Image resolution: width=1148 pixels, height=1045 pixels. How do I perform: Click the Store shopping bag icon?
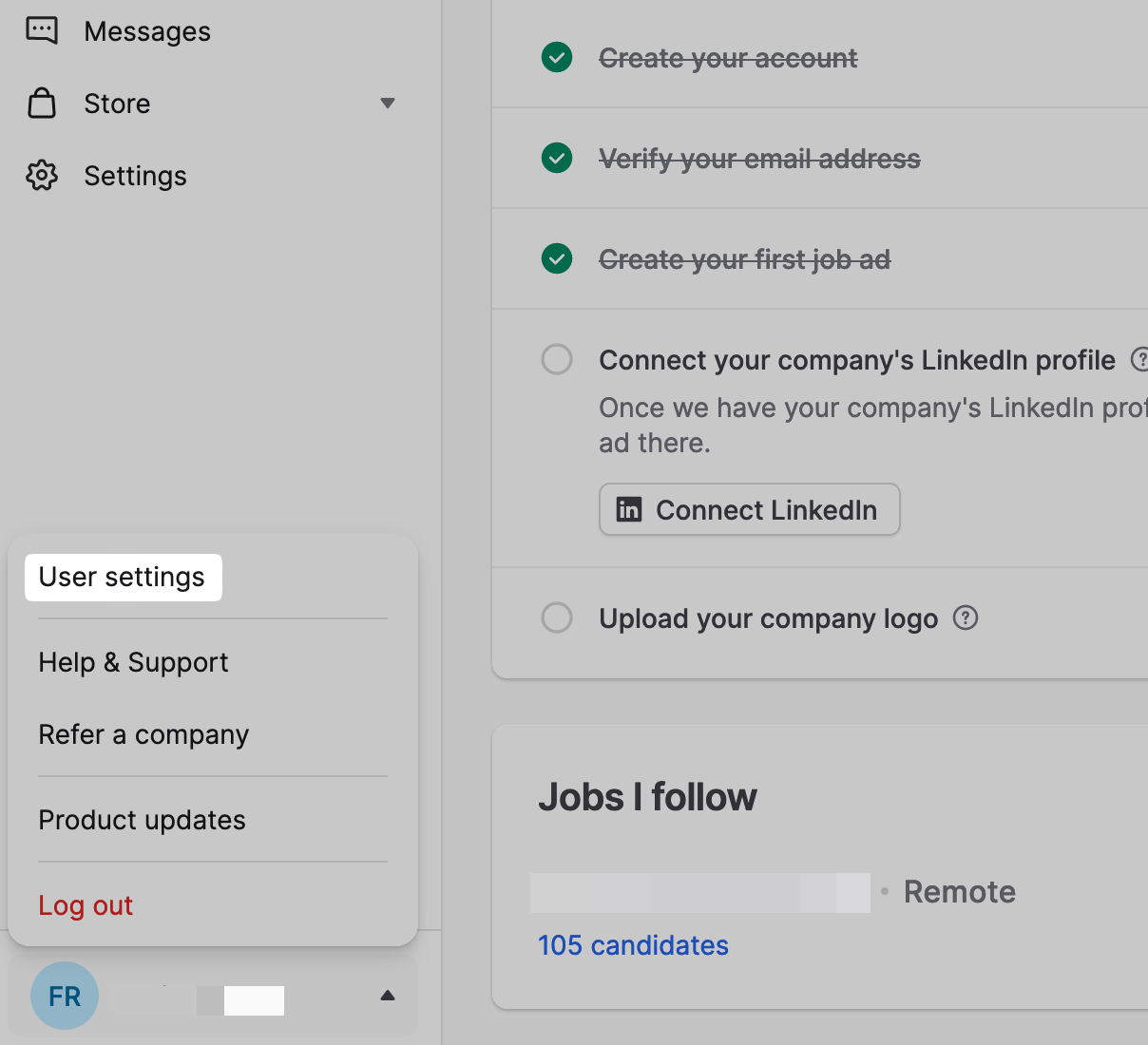click(x=42, y=103)
